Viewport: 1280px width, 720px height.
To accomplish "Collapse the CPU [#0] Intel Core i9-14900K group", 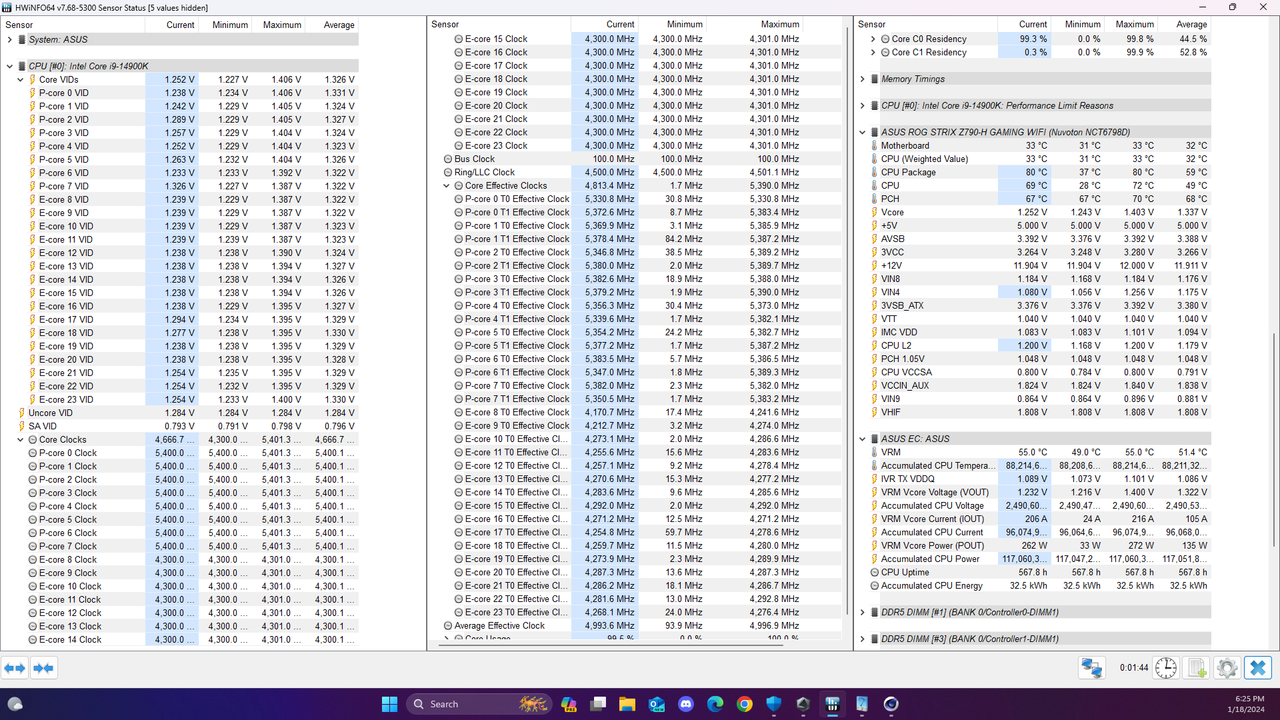I will pos(10,66).
